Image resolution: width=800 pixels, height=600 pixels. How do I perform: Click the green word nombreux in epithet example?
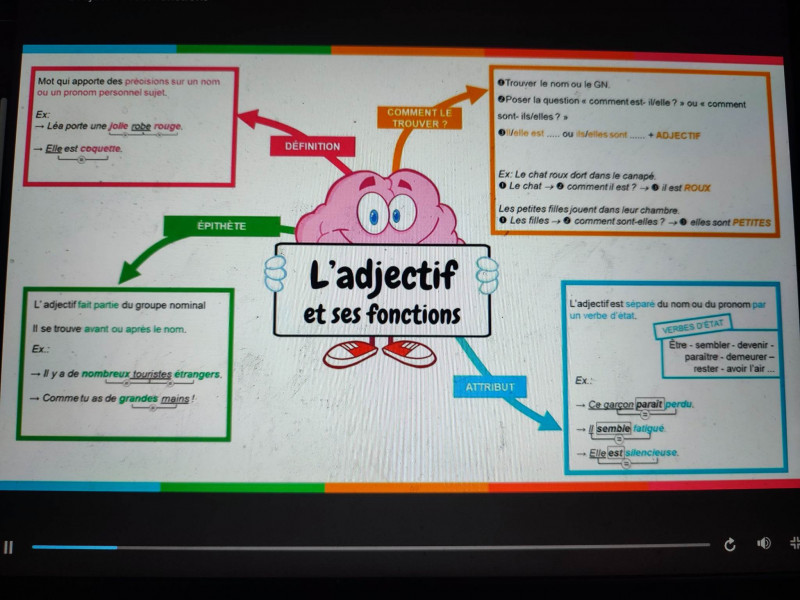(106, 374)
